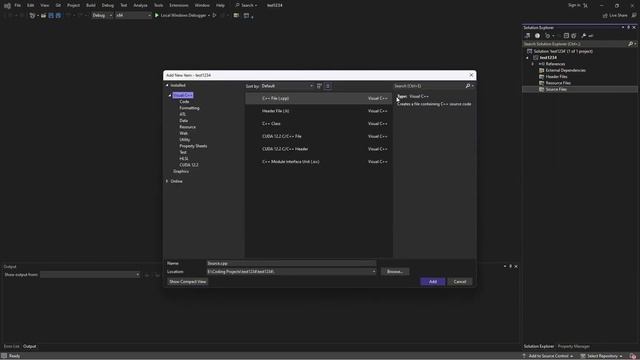Select the CUDA 12.2 category

coord(189,165)
